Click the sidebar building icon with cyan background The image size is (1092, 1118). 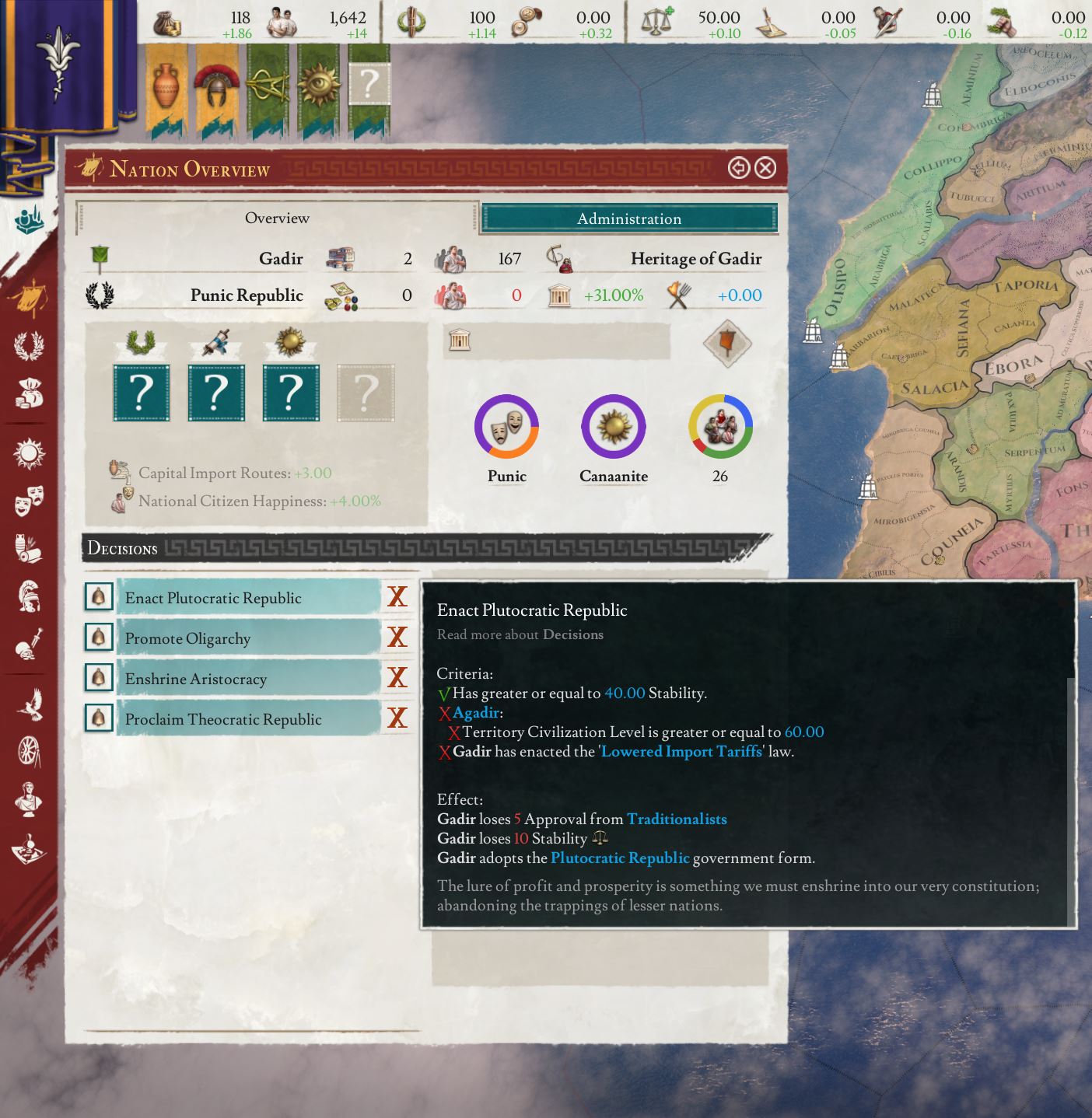point(30,220)
